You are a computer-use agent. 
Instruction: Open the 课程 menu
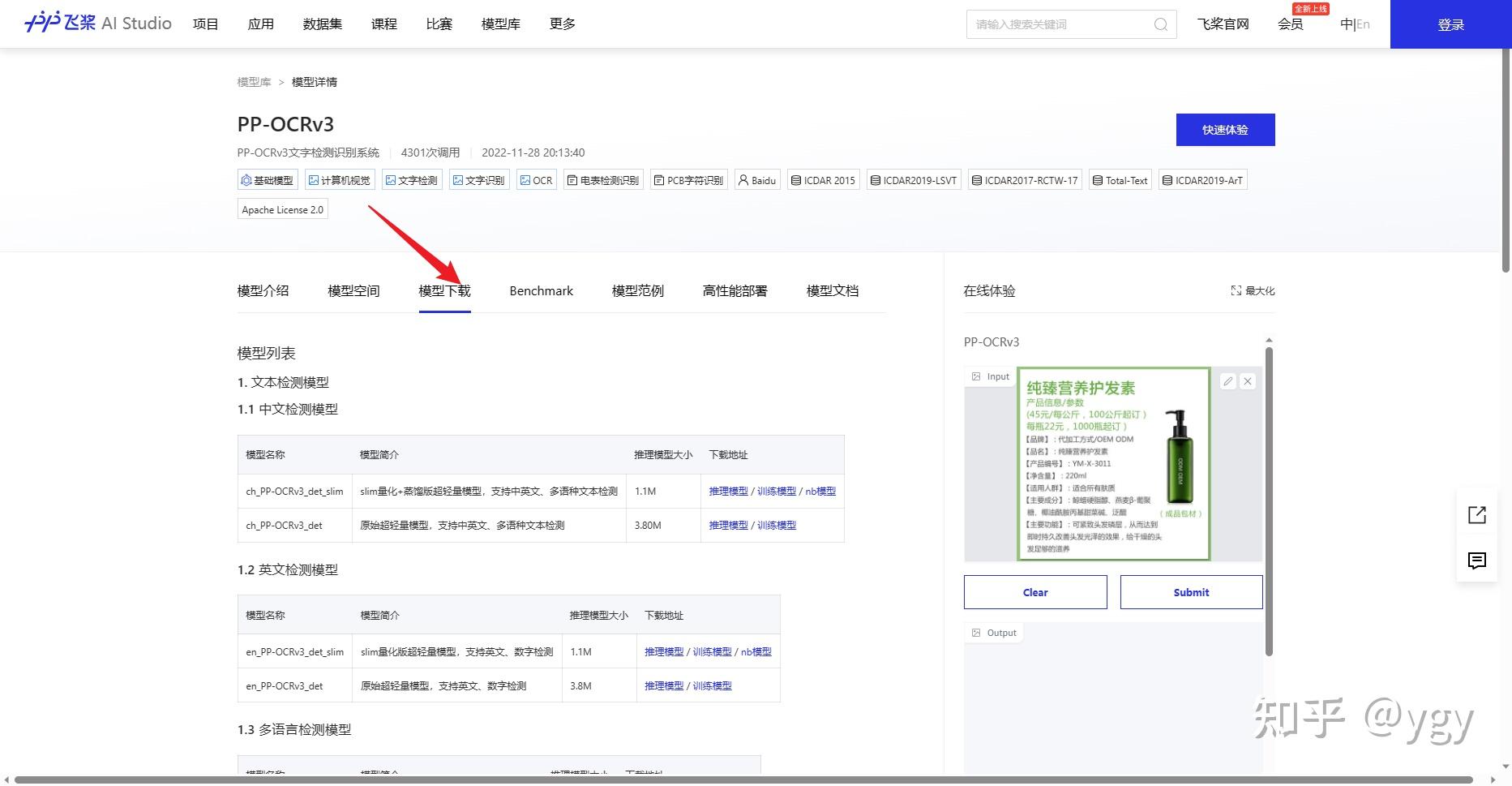coord(384,24)
